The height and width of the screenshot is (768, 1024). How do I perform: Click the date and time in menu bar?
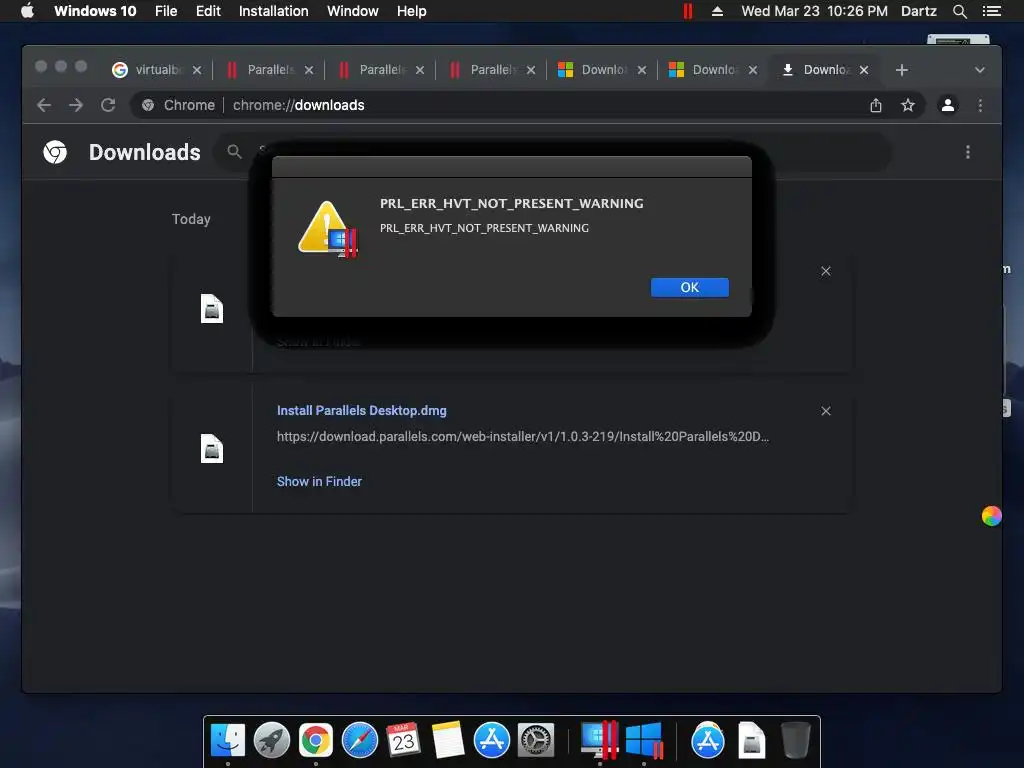click(814, 11)
